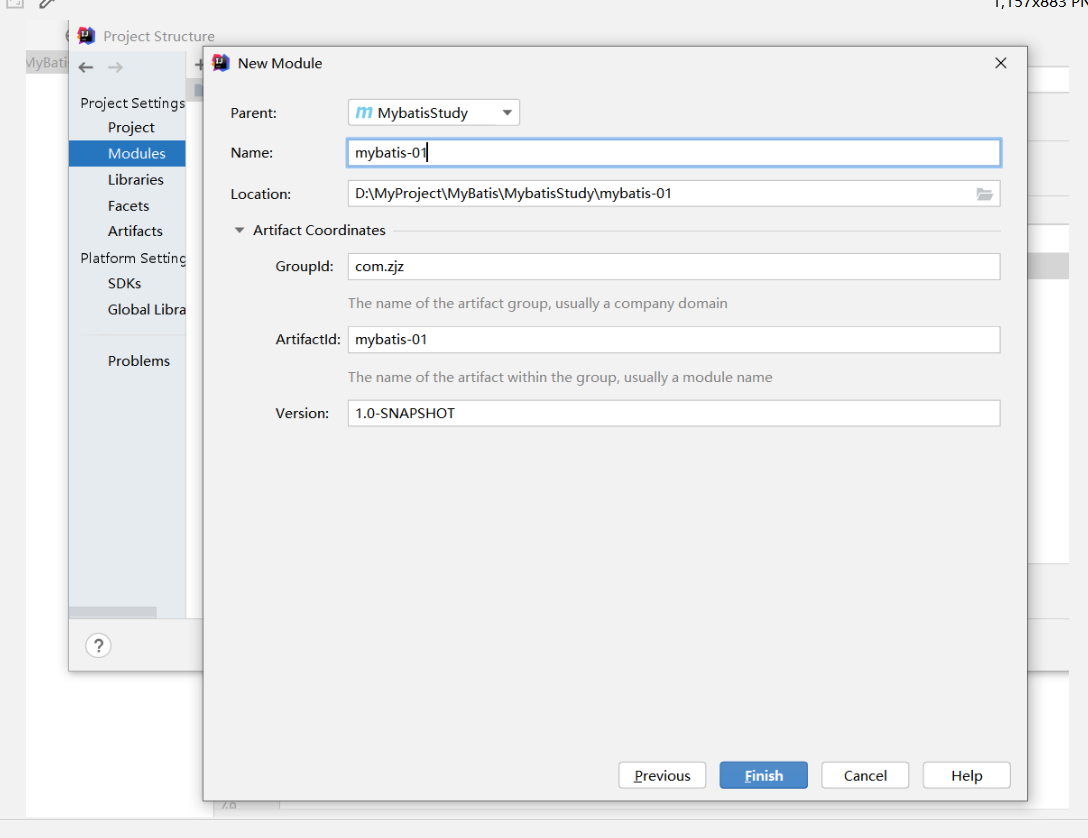Click the ArtifactId input field

coord(674,339)
